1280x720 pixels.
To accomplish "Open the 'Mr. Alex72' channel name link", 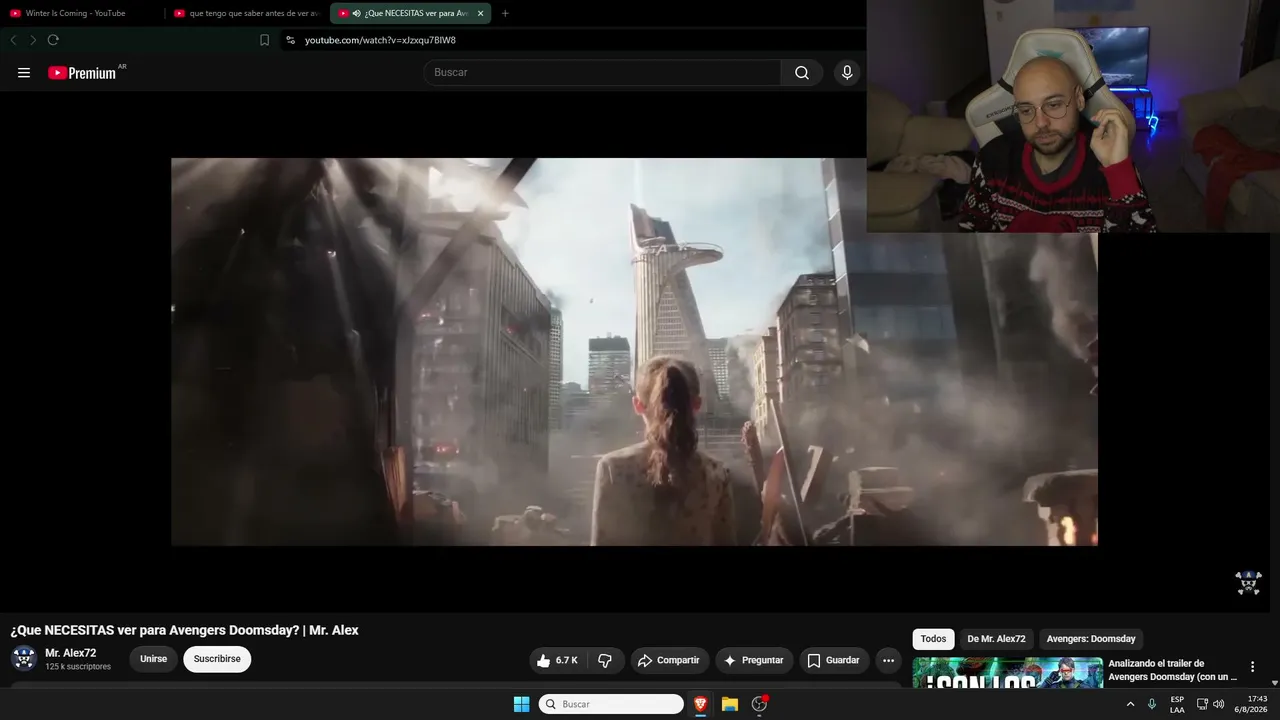I will [71, 653].
